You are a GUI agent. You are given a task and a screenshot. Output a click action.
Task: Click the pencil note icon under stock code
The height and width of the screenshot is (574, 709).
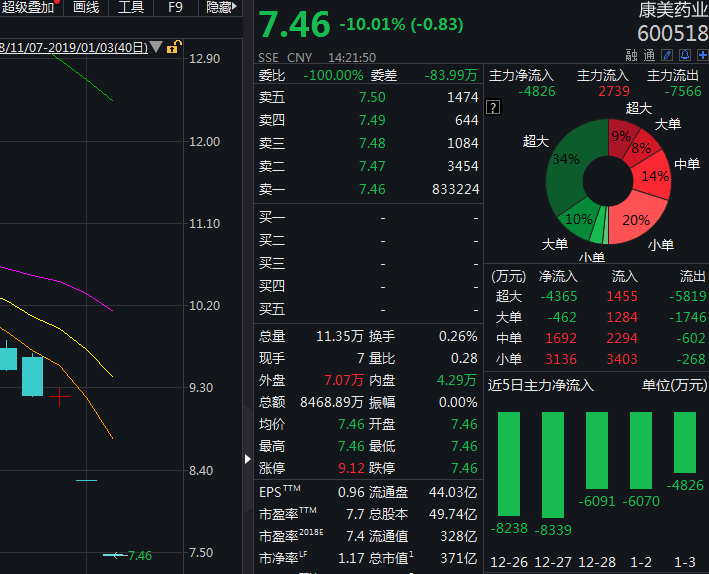(x=666, y=56)
